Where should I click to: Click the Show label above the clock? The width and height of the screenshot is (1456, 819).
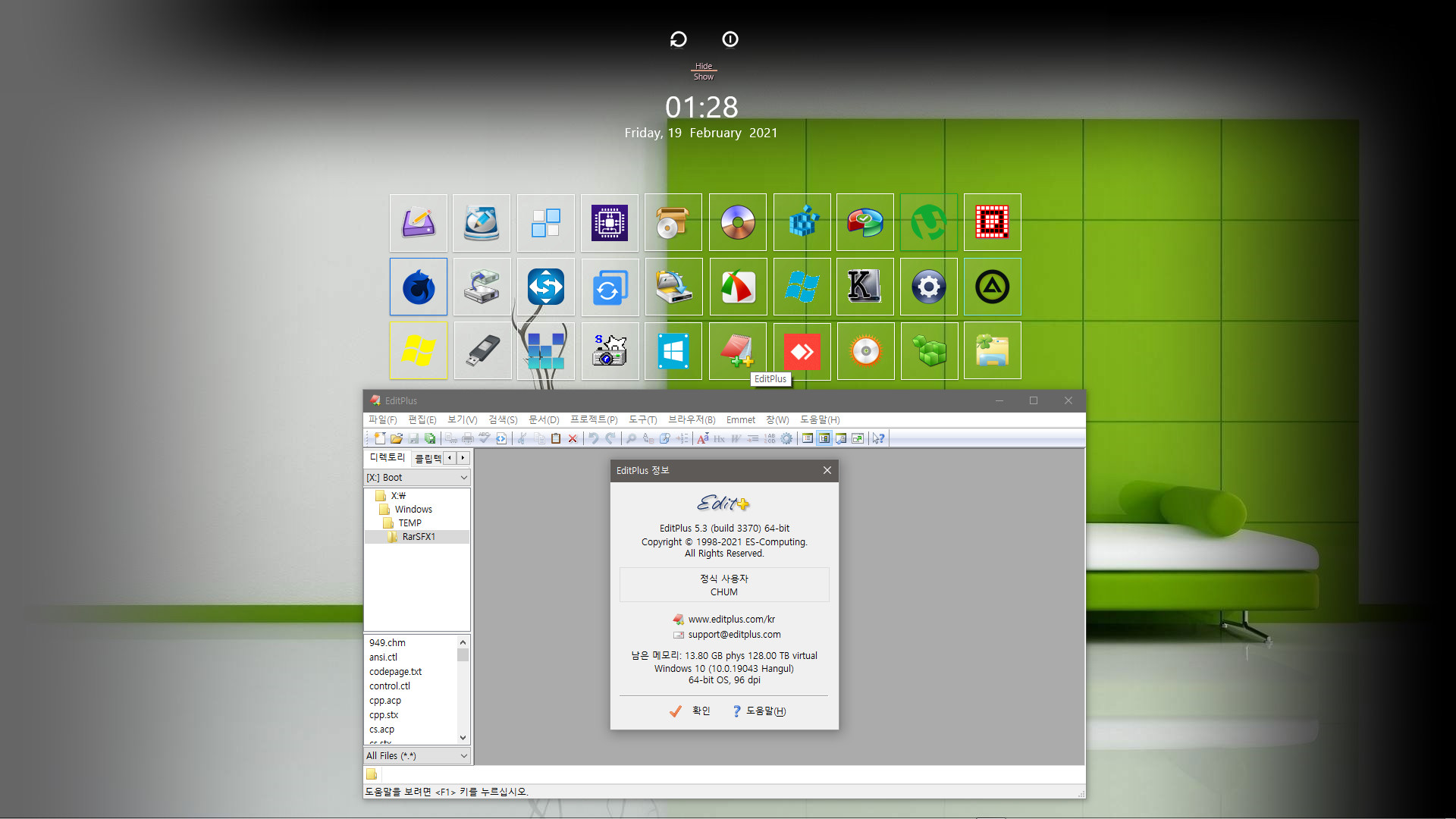(704, 77)
